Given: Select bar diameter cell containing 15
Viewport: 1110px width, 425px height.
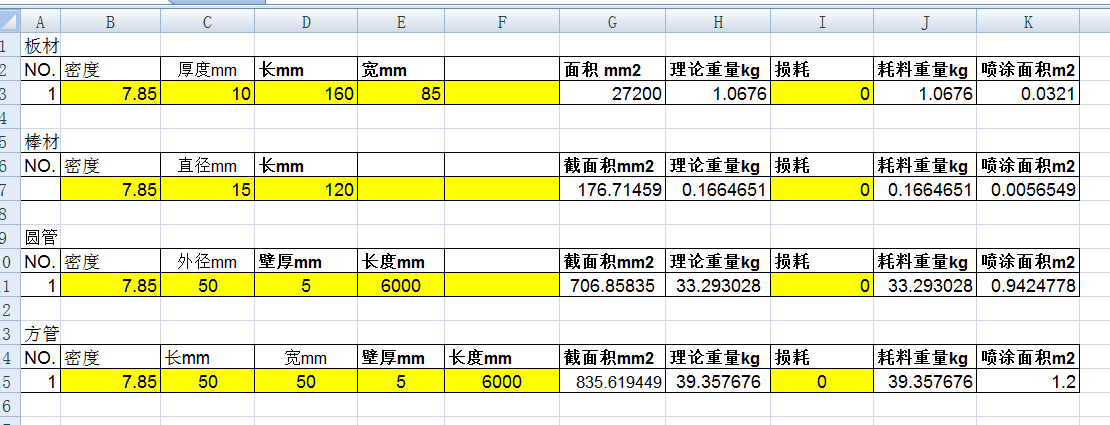Looking at the screenshot, I should 207,189.
